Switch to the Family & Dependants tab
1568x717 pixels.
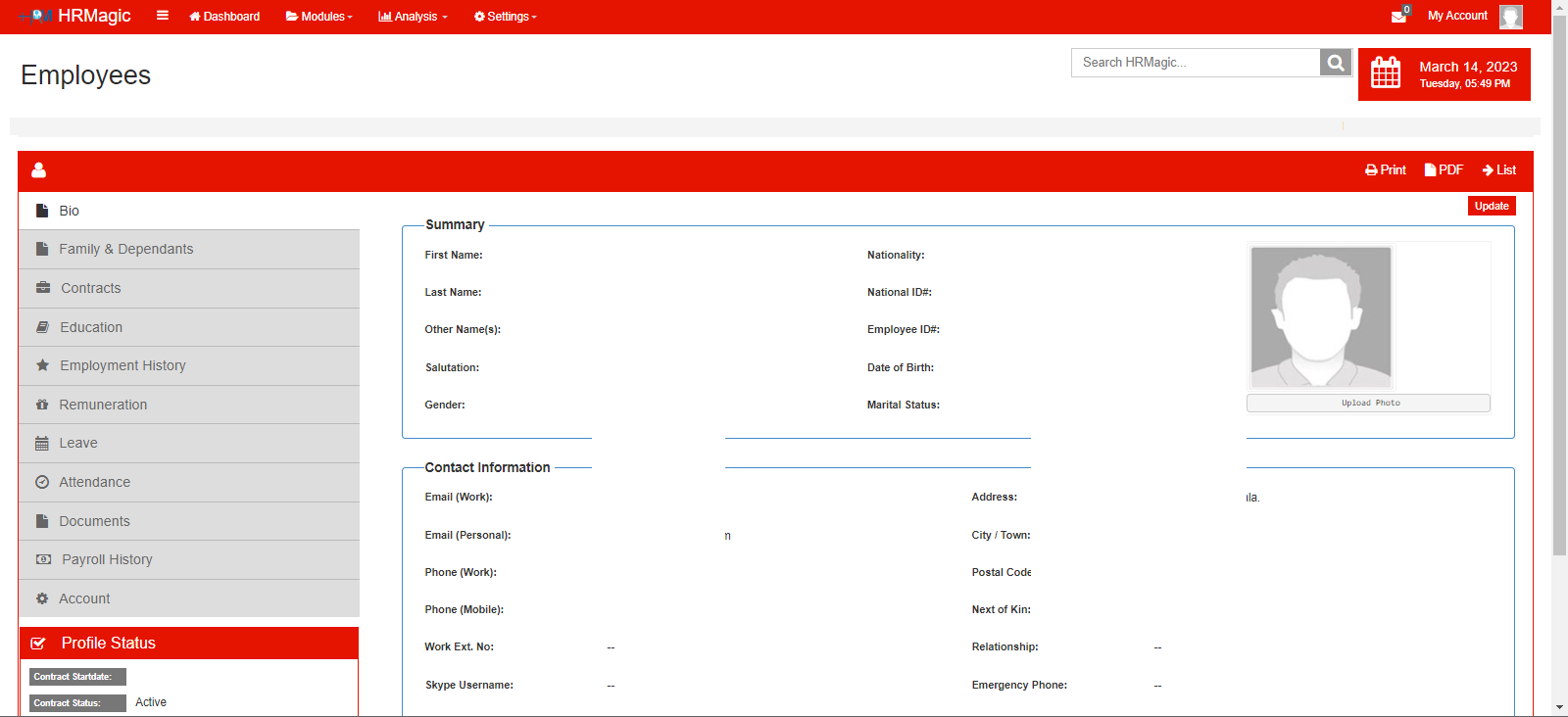126,250
